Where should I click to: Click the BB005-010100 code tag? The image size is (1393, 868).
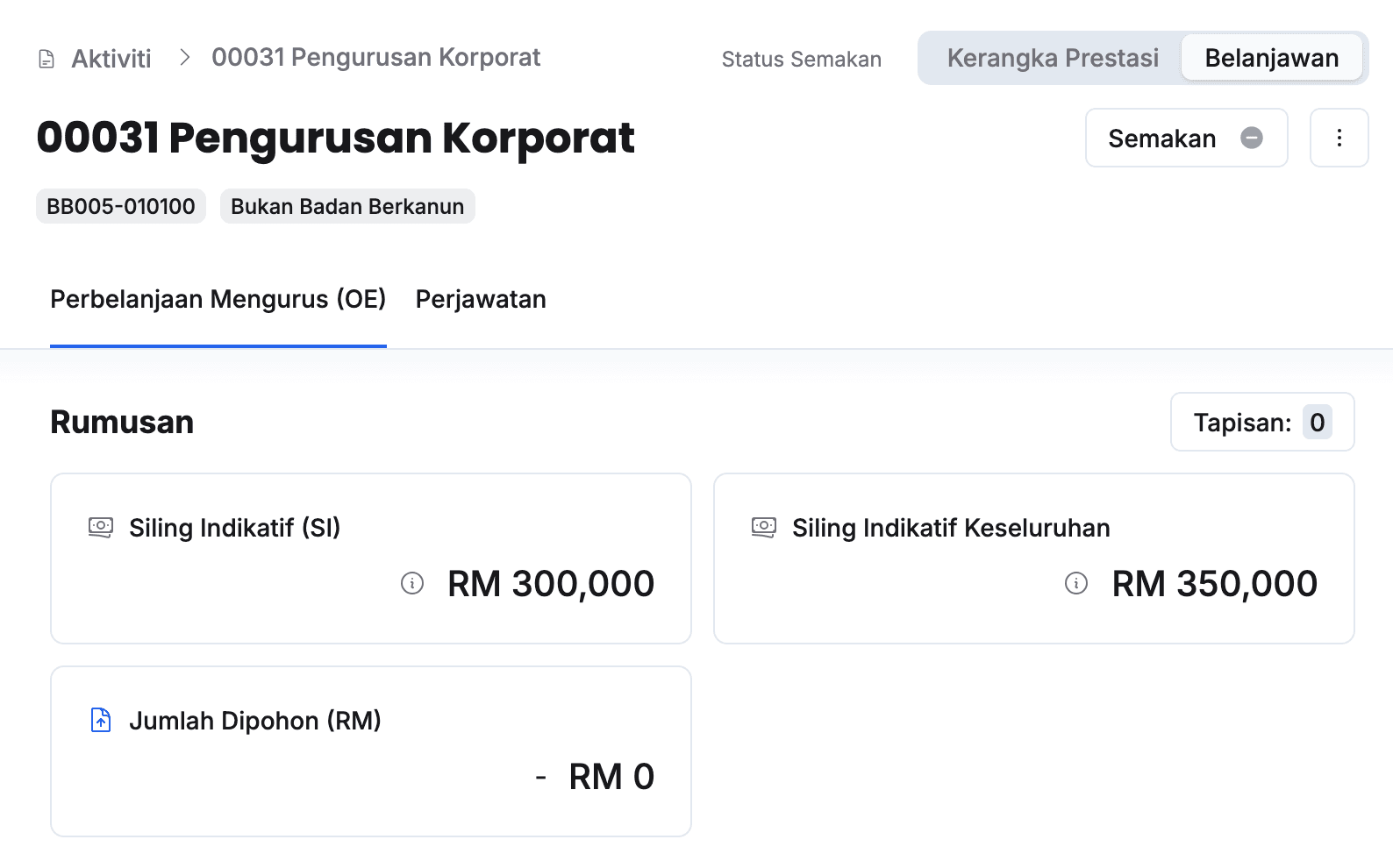pyautogui.click(x=121, y=206)
